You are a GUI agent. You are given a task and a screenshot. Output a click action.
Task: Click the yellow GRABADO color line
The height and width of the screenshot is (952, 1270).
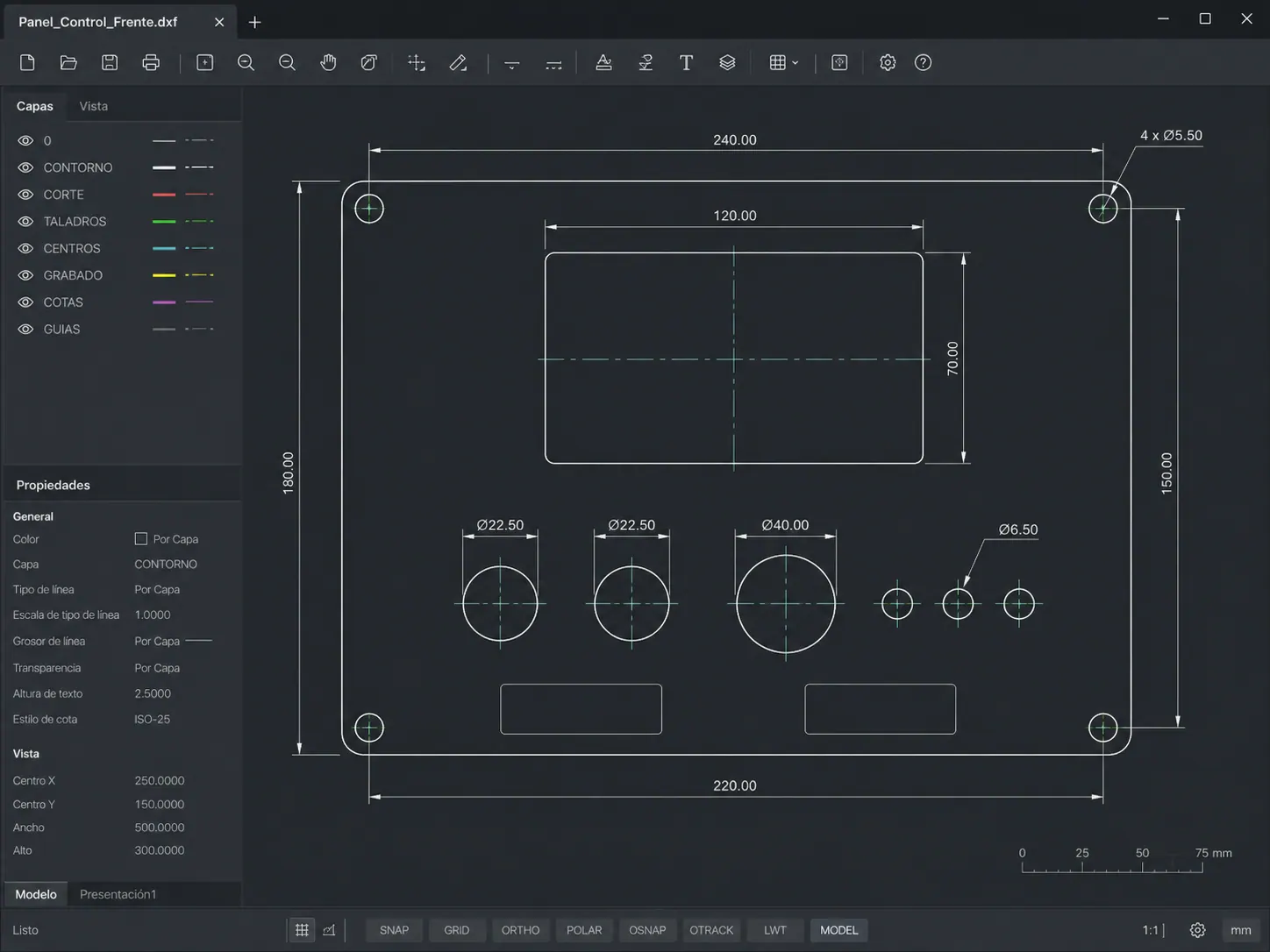click(164, 275)
